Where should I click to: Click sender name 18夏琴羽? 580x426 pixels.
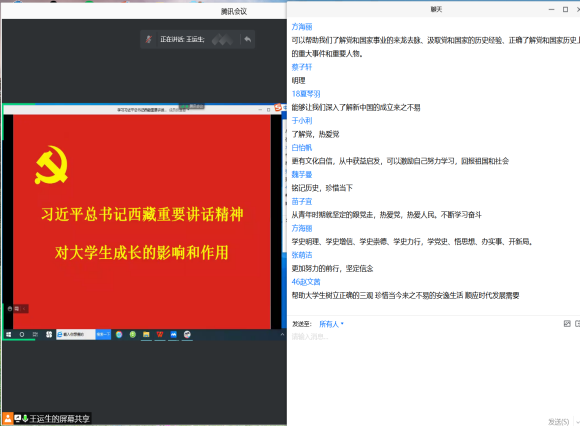[306, 94]
